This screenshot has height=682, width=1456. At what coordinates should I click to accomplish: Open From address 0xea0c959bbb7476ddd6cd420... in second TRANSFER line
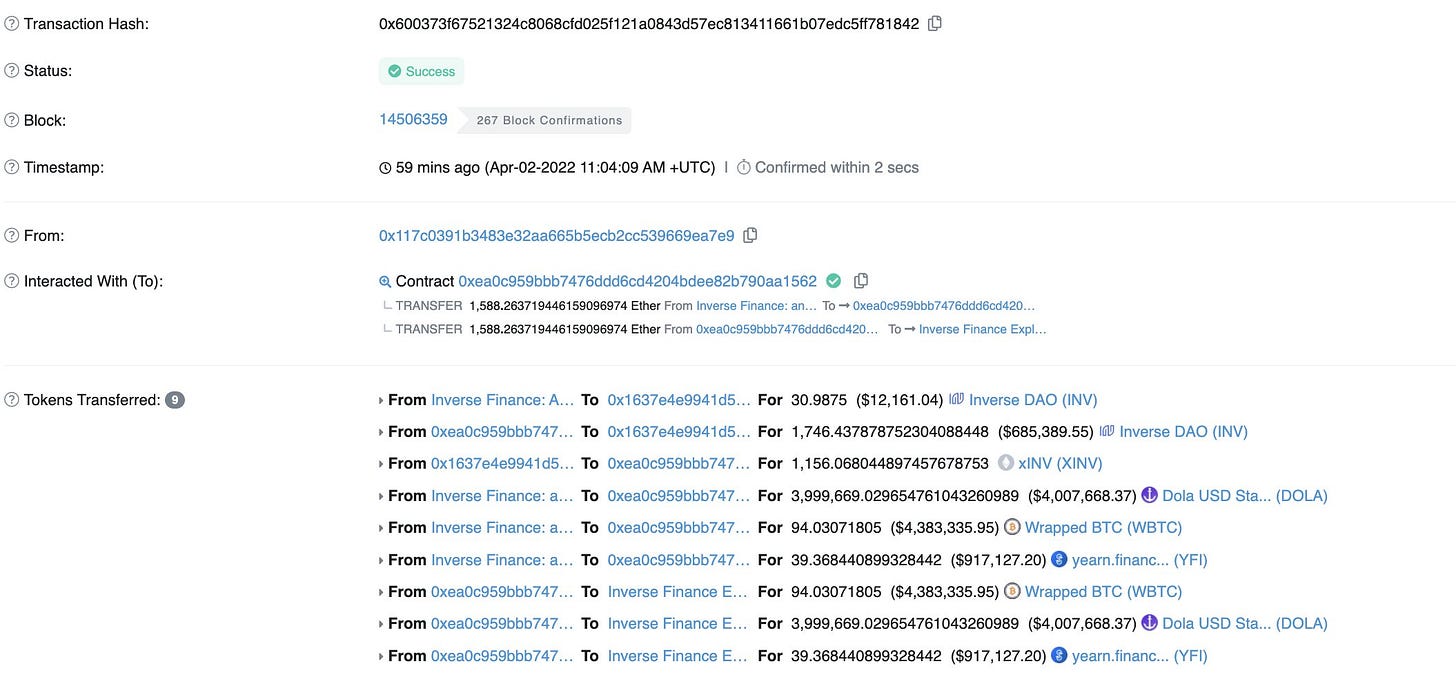pos(787,329)
